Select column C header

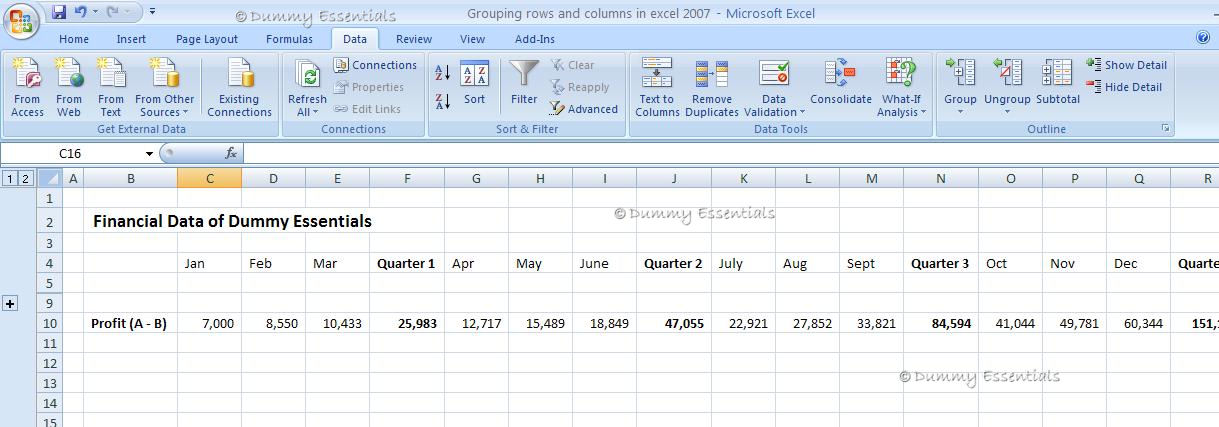click(209, 178)
